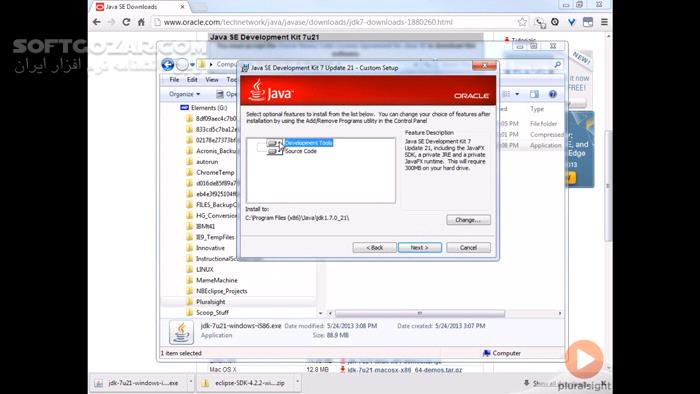The width and height of the screenshot is (700, 394).
Task: Click the Next button in Java setup
Action: click(420, 248)
